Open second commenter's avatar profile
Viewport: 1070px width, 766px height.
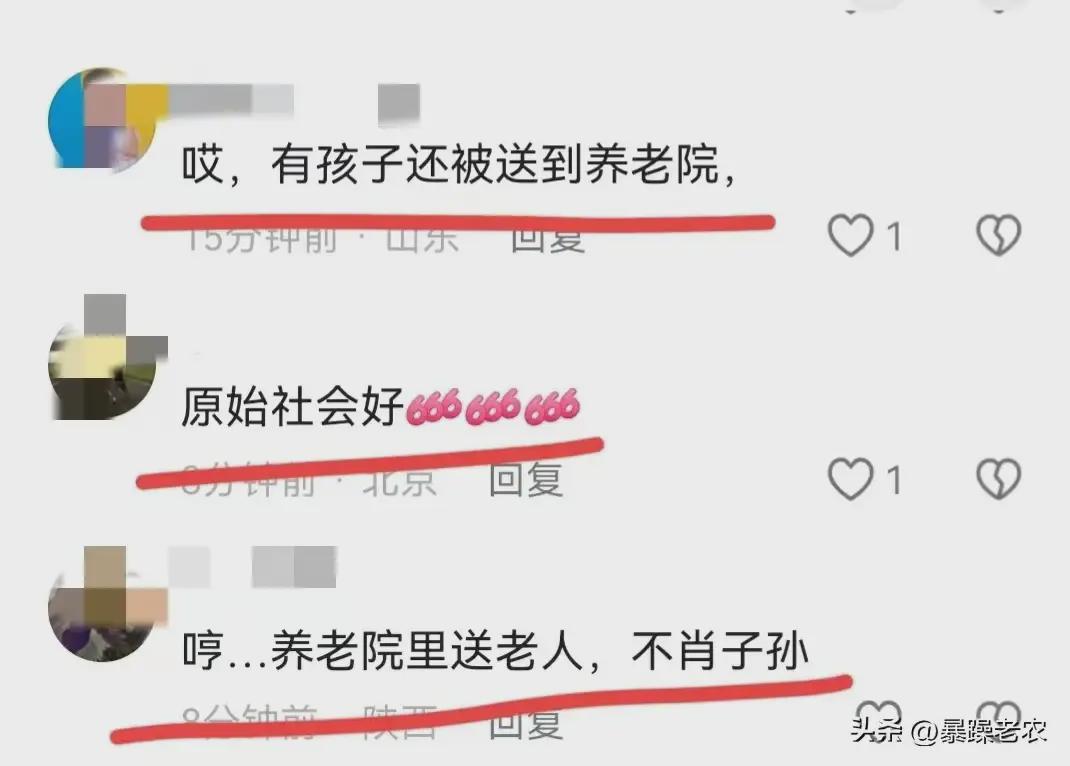tap(102, 363)
